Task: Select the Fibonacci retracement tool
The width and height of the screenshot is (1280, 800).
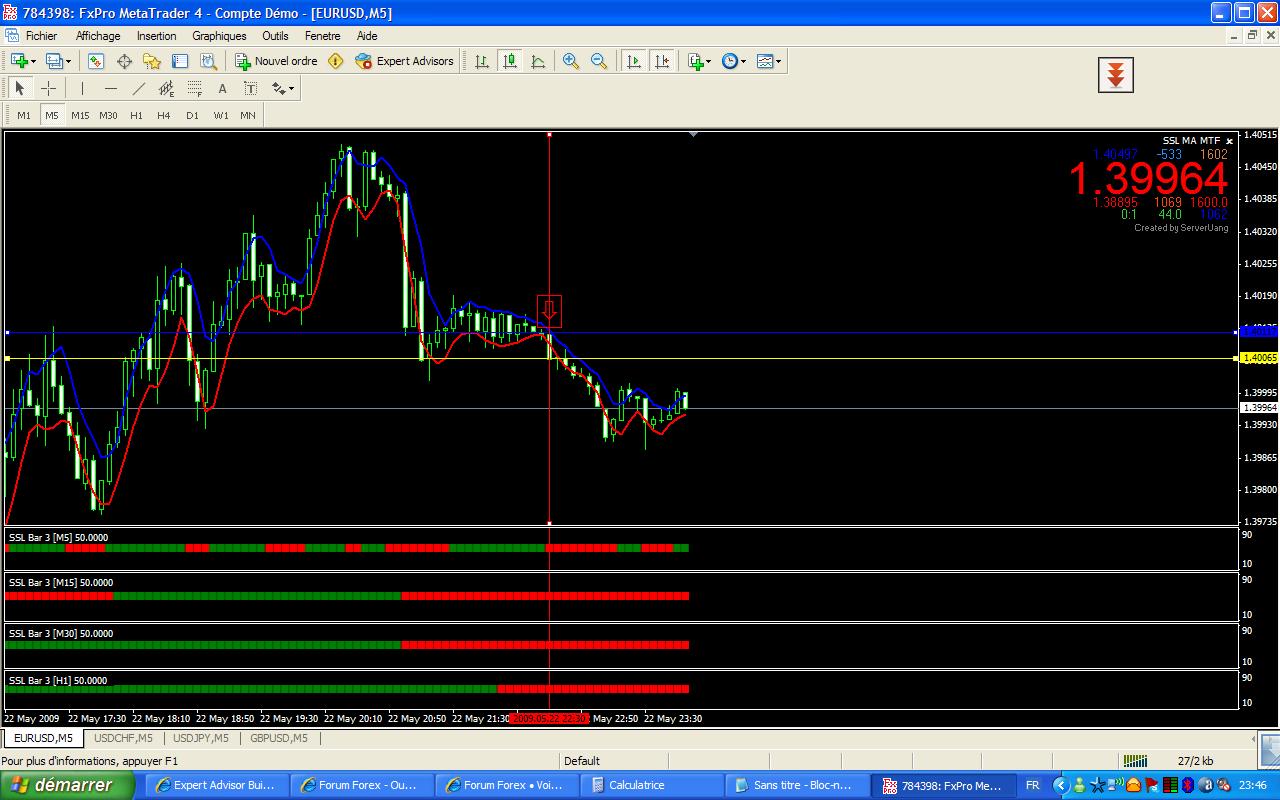Action: (194, 88)
